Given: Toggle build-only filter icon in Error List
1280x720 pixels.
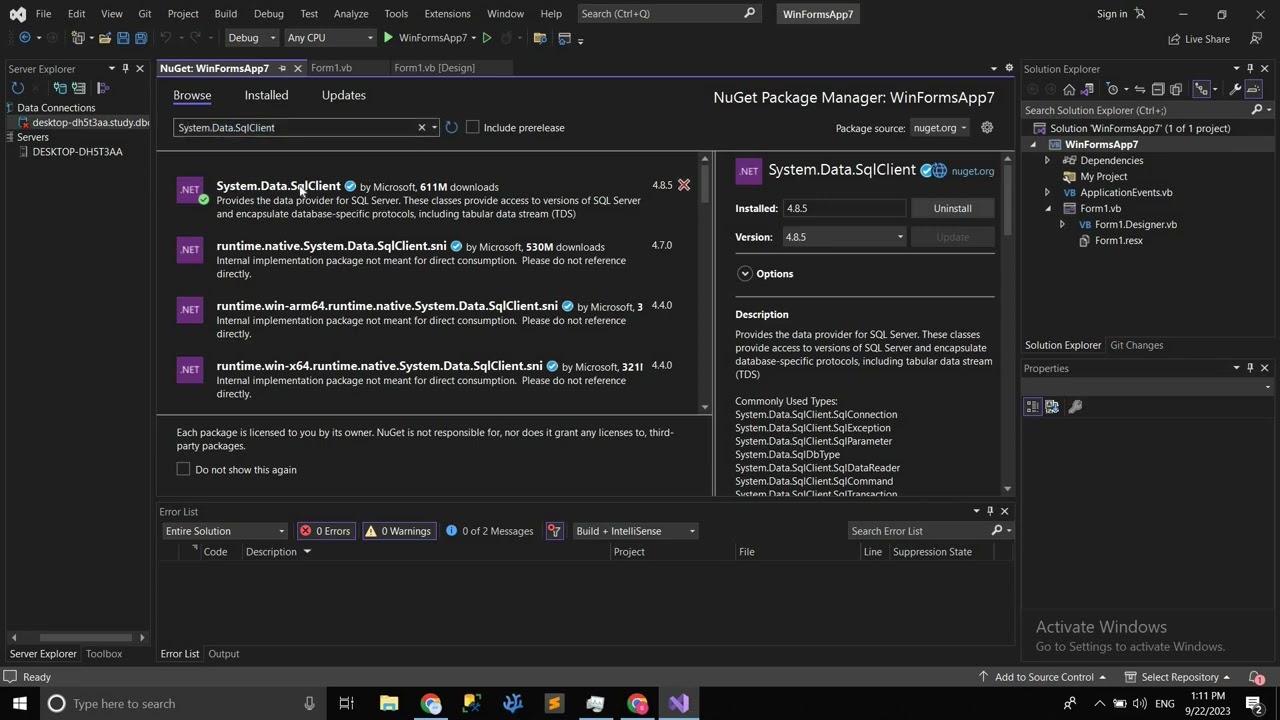Looking at the screenshot, I should pyautogui.click(x=554, y=531).
